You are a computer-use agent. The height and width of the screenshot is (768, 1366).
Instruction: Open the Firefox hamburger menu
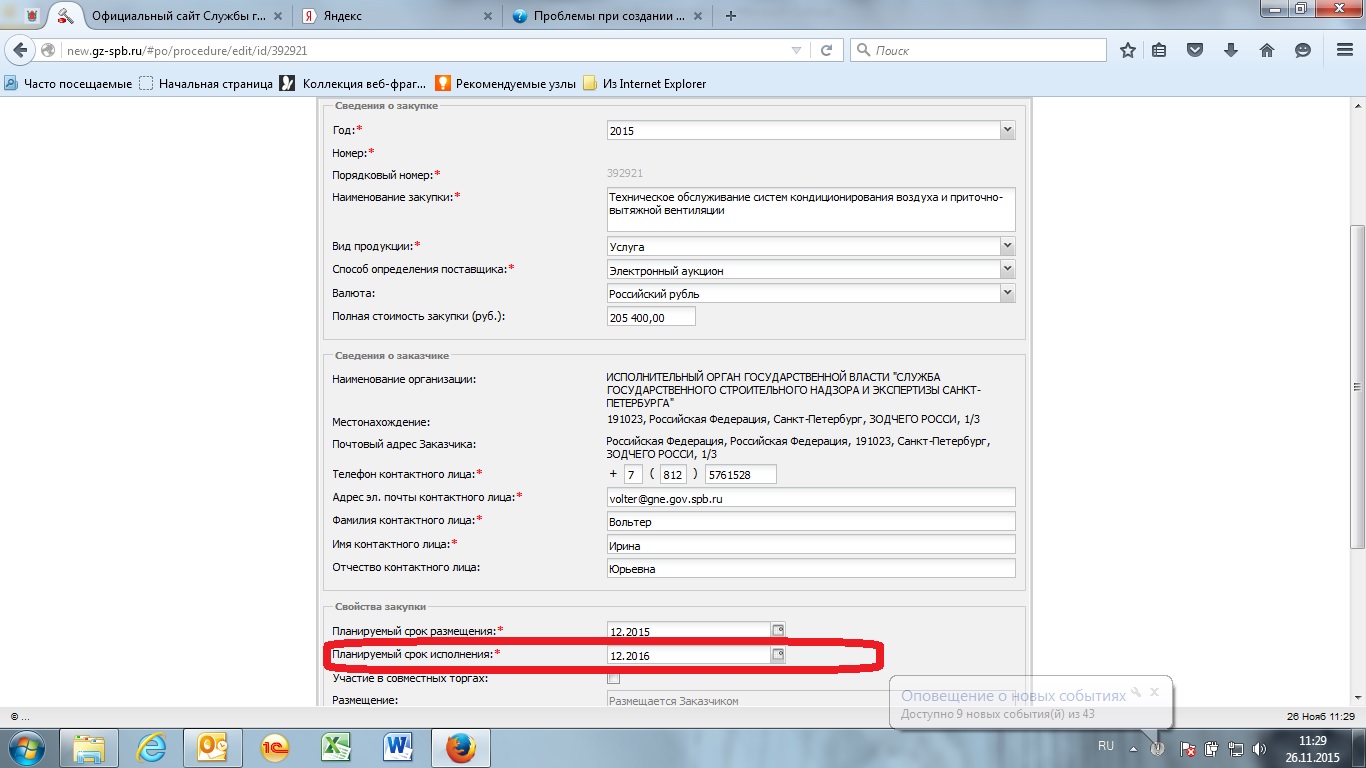[1344, 50]
